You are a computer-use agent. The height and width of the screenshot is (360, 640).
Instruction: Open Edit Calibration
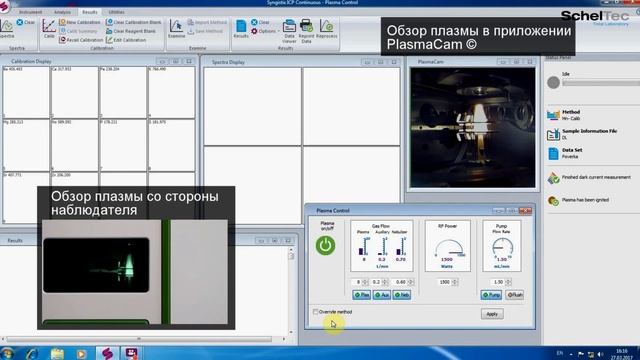(x=126, y=40)
